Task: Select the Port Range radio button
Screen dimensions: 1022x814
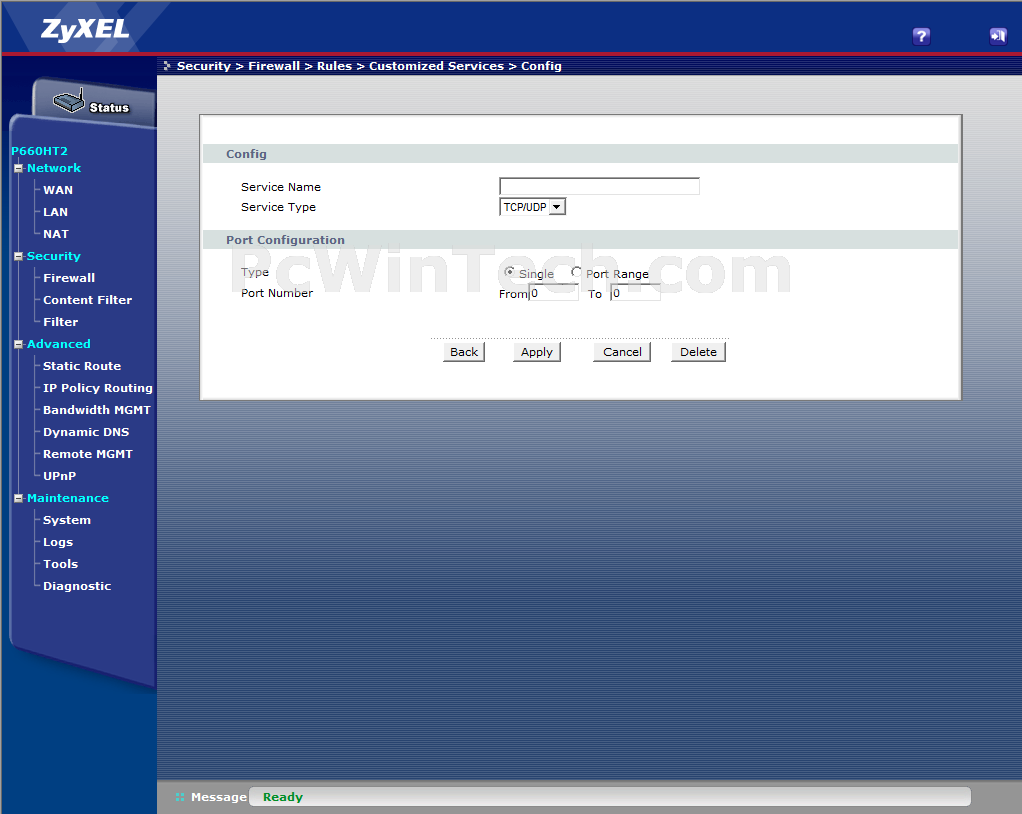Action: 576,272
